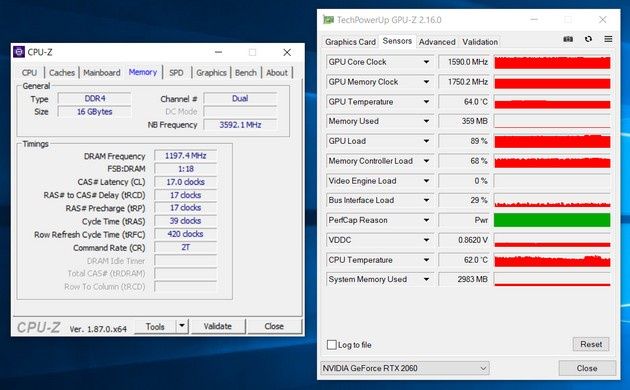Click the GPU-Z Reset button
The width and height of the screenshot is (630, 390).
pyautogui.click(x=591, y=344)
